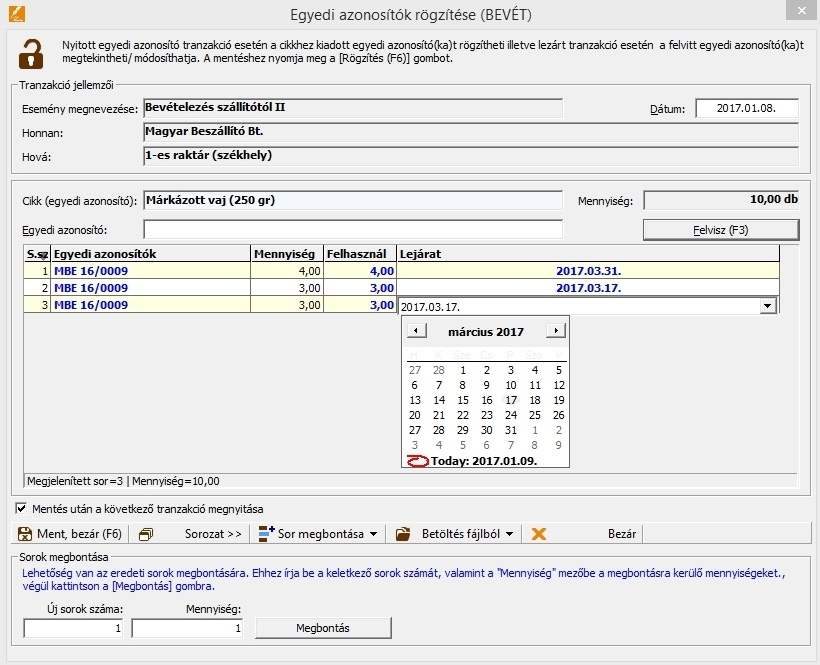Select March 24 in the calendar
The width and height of the screenshot is (820, 665).
tap(510, 415)
